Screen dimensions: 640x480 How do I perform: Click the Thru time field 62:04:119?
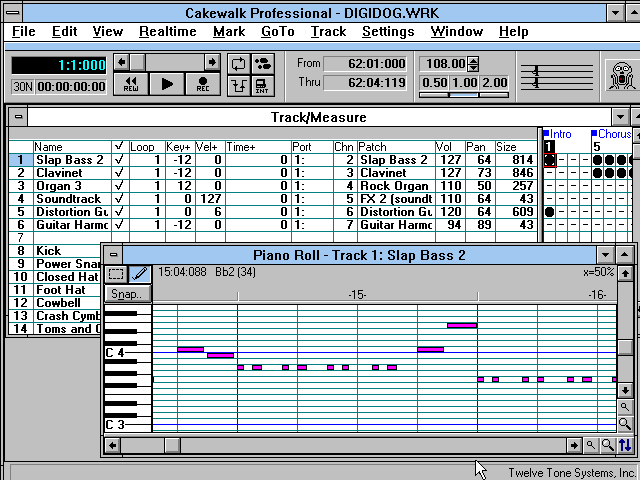click(x=365, y=82)
